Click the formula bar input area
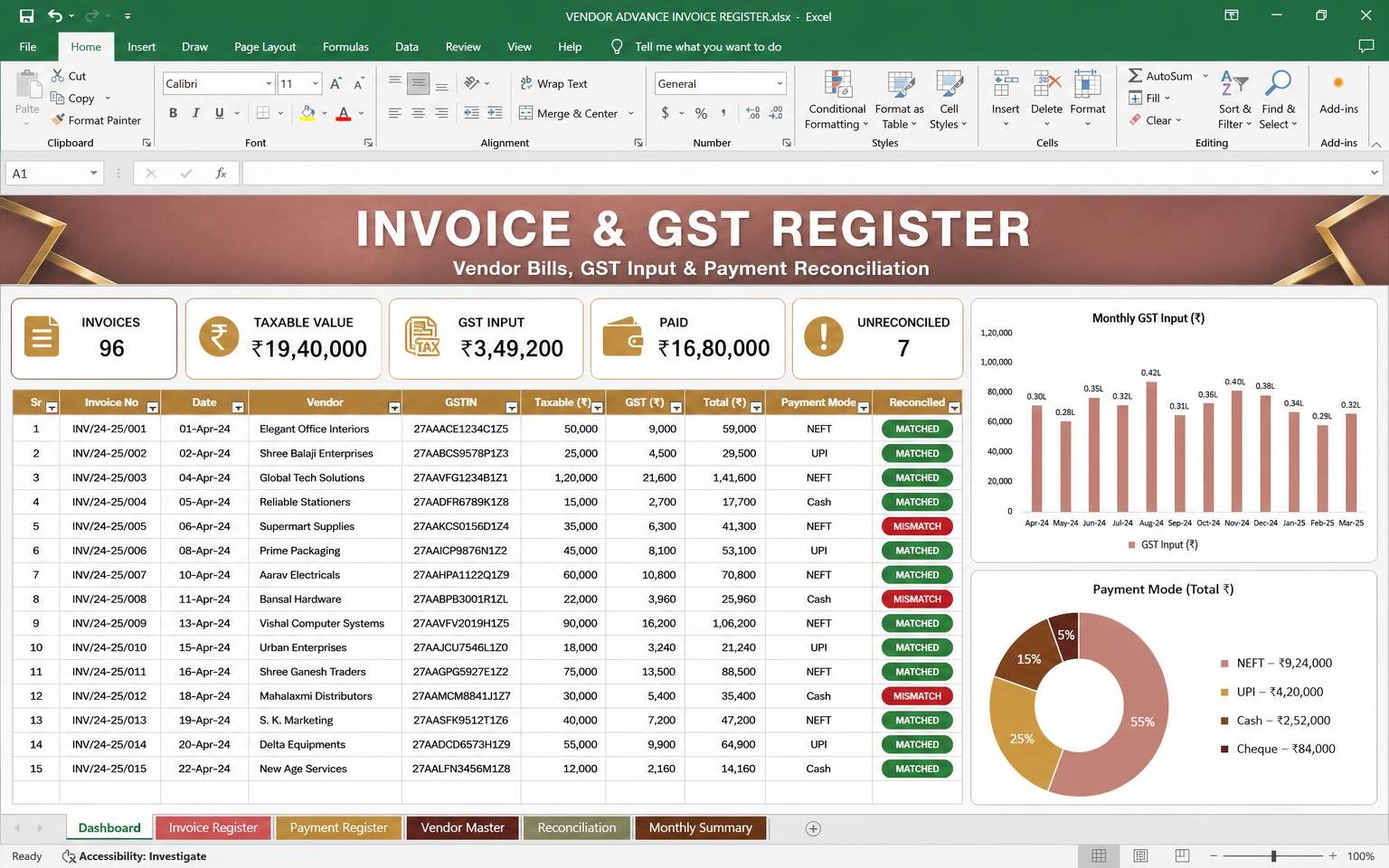The width and height of the screenshot is (1389, 868). click(805, 173)
